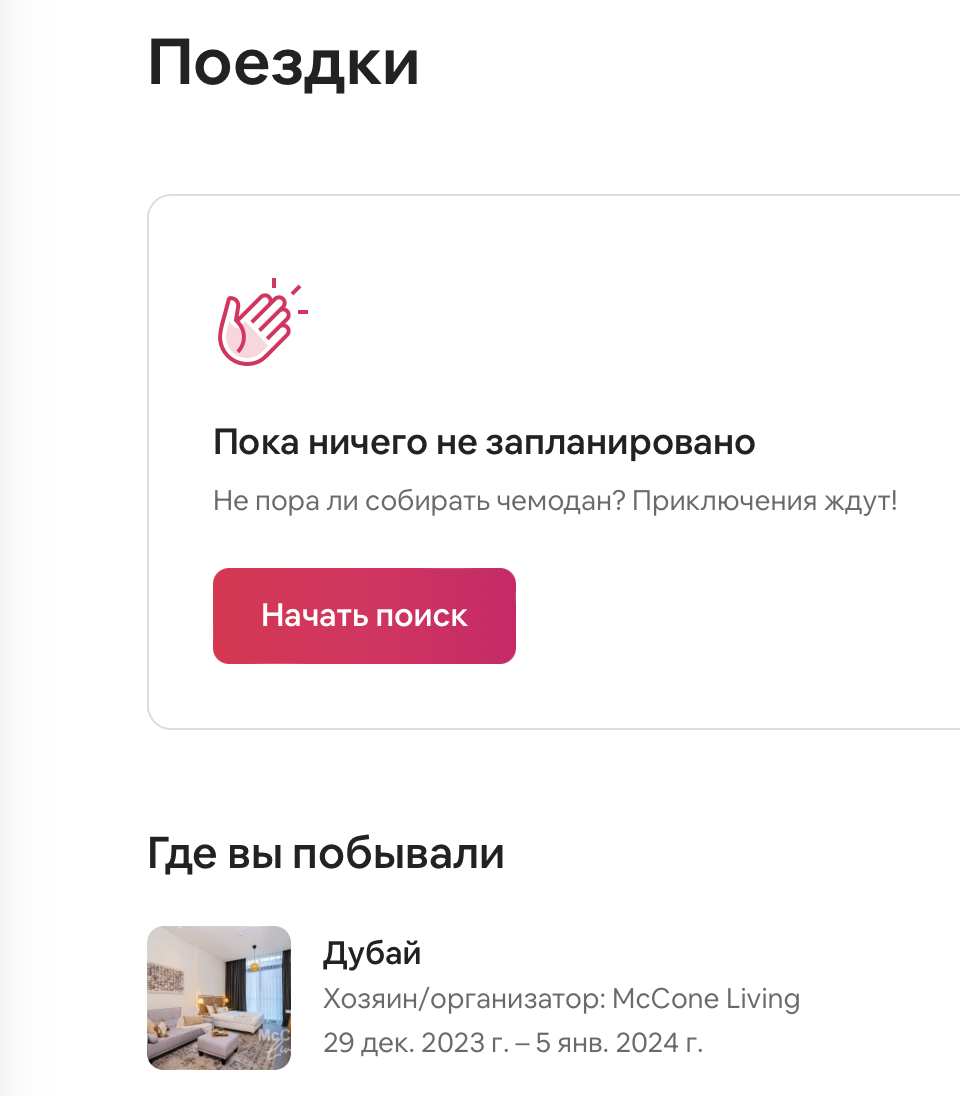The image size is (960, 1096).
Task: Click the Где вы побывали section heading
Action: pos(326,853)
